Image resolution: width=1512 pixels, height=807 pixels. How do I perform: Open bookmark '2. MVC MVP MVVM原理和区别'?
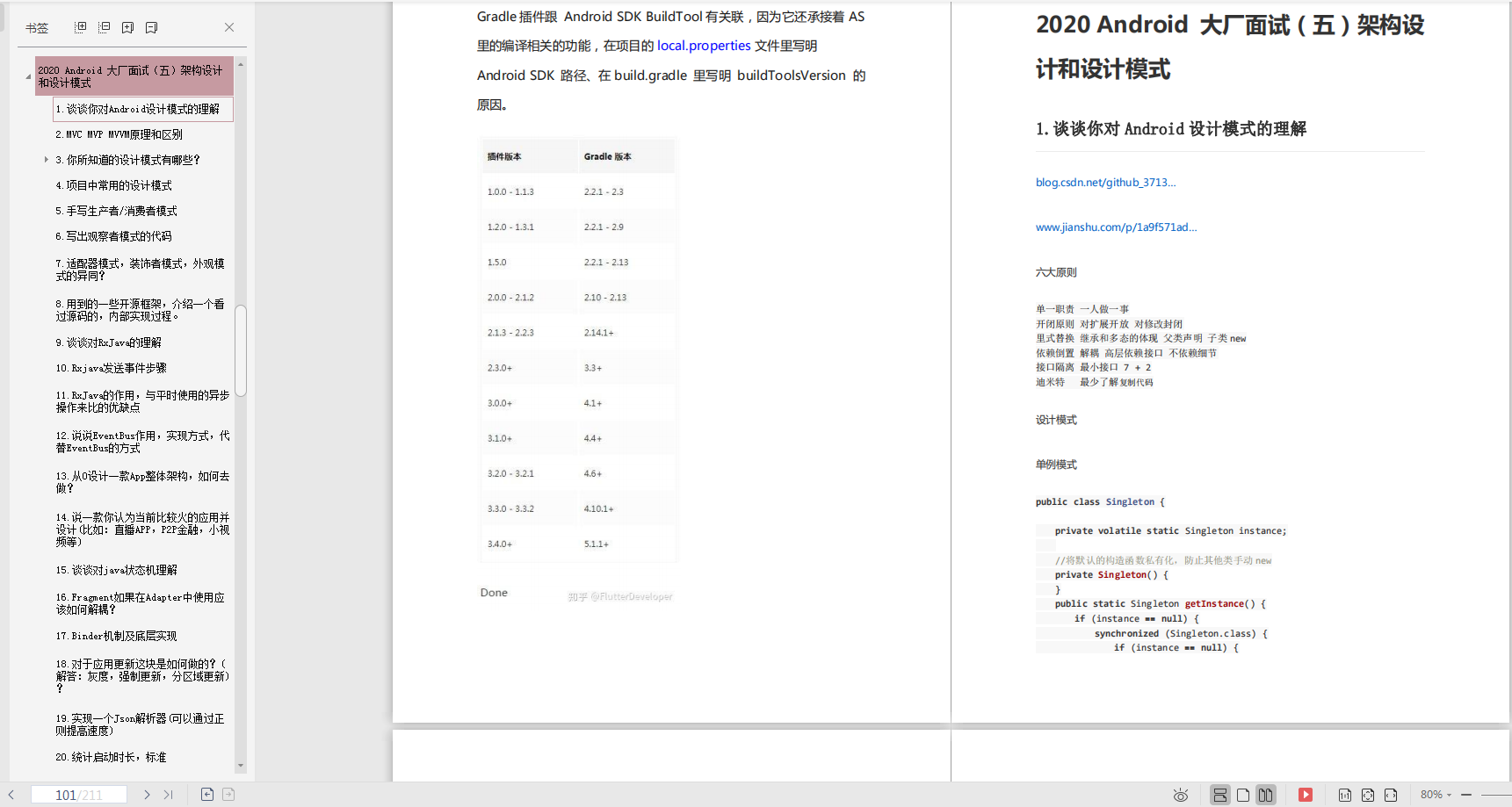click(x=119, y=134)
